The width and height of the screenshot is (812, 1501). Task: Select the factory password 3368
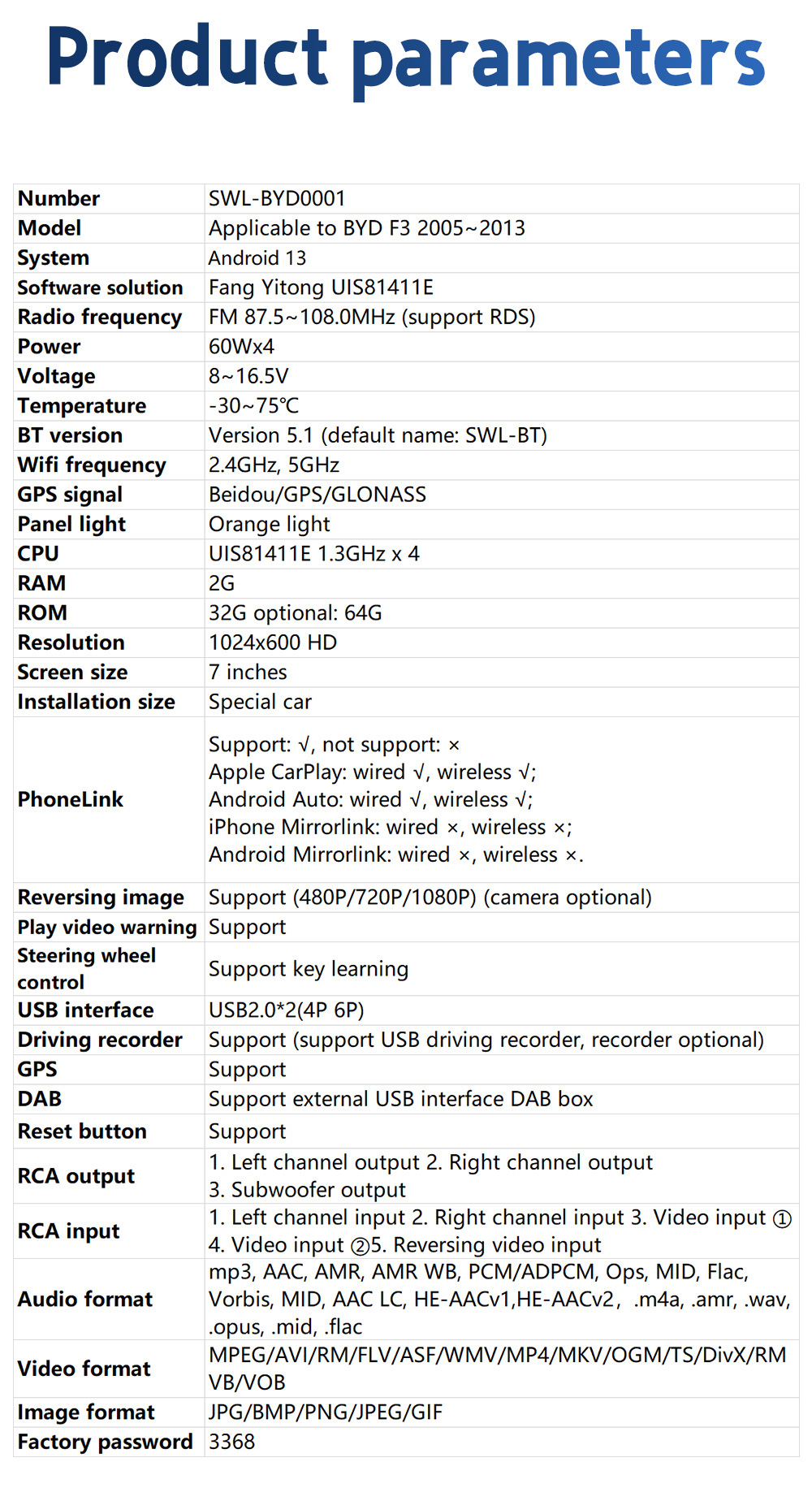[231, 1442]
